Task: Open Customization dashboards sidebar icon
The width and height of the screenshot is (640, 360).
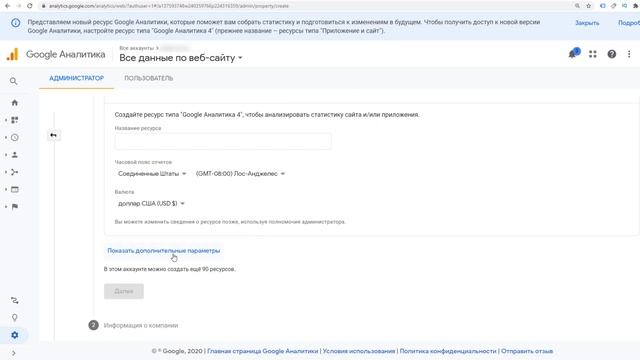Action: [15, 120]
